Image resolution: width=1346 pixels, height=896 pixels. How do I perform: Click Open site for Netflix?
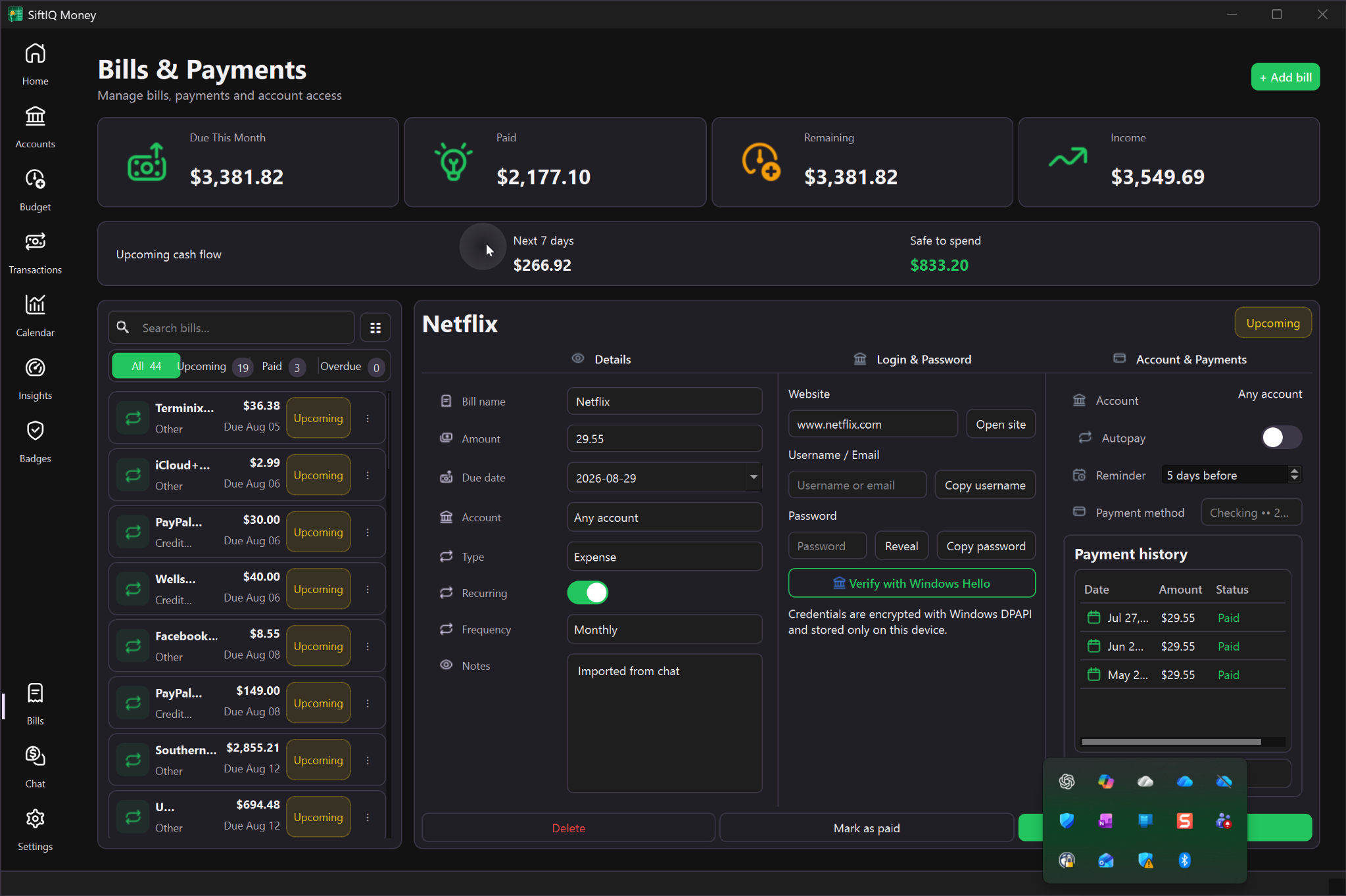pos(1001,424)
